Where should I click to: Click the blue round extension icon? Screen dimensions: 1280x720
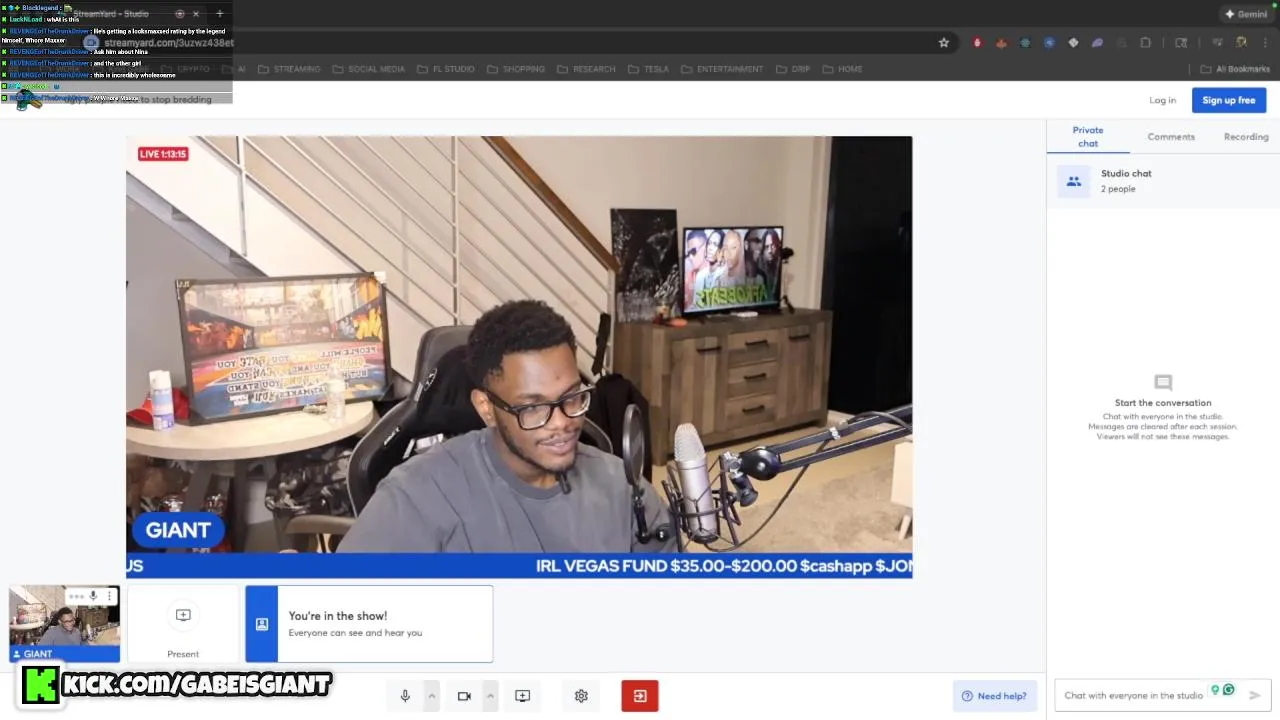pos(1049,43)
